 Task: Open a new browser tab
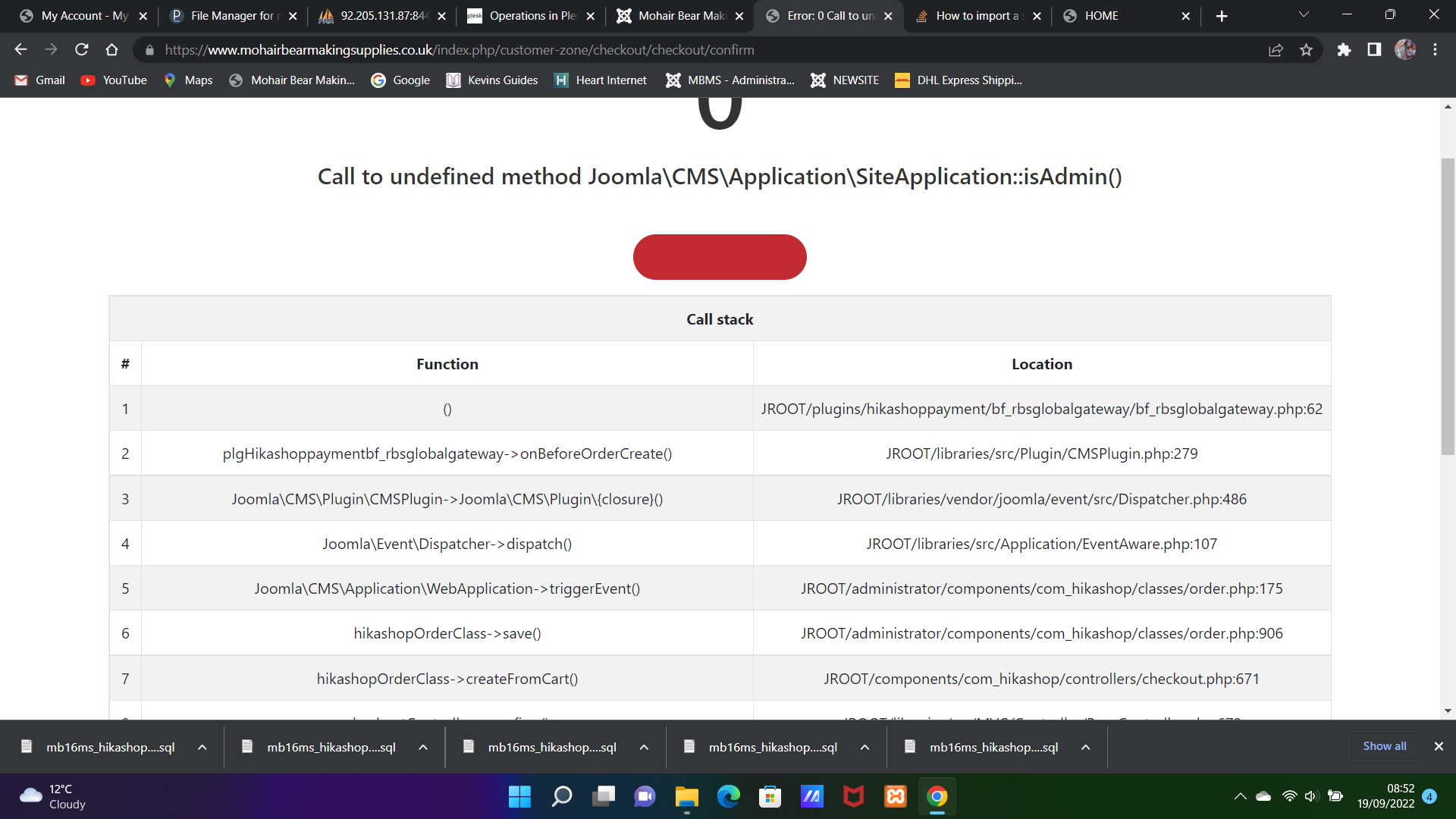[1222, 16]
